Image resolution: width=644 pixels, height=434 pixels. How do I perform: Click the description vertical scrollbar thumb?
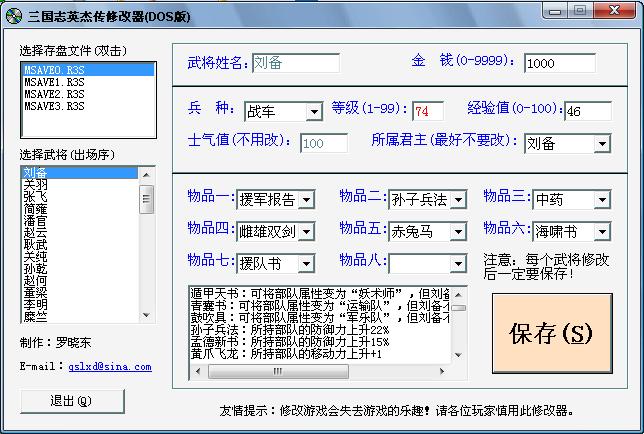tap(459, 308)
